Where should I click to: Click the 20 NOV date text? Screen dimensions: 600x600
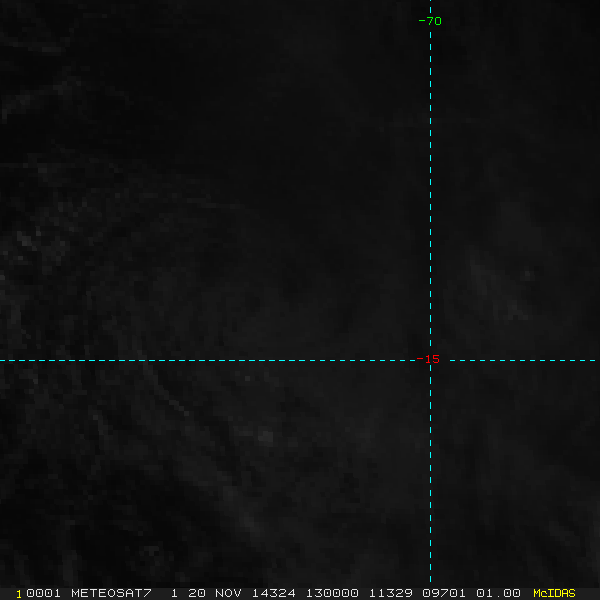pos(215,593)
